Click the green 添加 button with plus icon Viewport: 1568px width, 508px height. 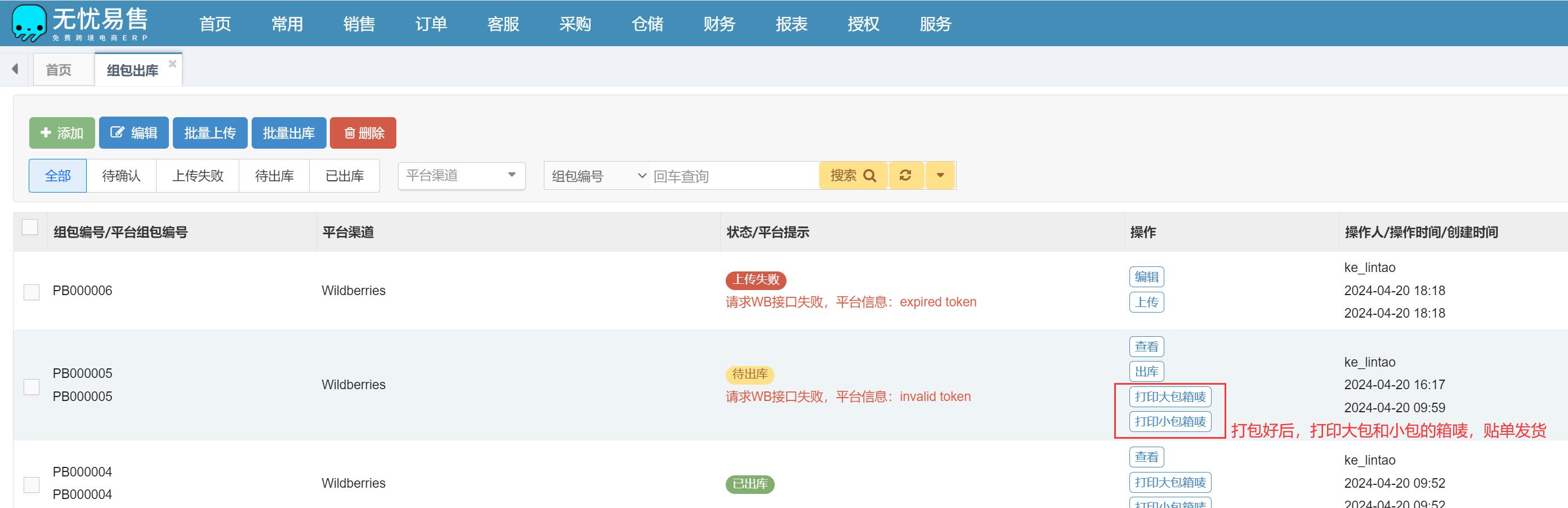click(x=62, y=133)
